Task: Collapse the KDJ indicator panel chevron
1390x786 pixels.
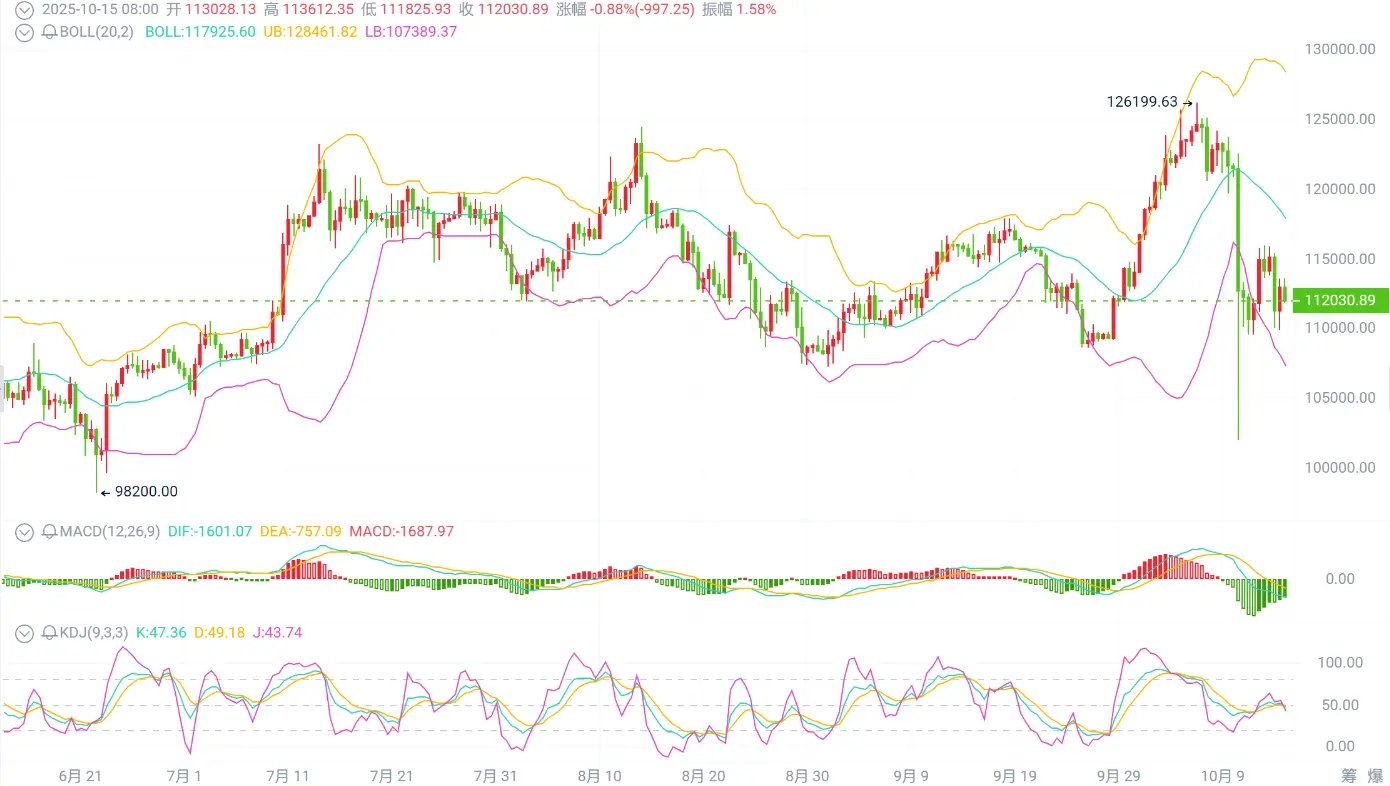Action: click(x=25, y=632)
